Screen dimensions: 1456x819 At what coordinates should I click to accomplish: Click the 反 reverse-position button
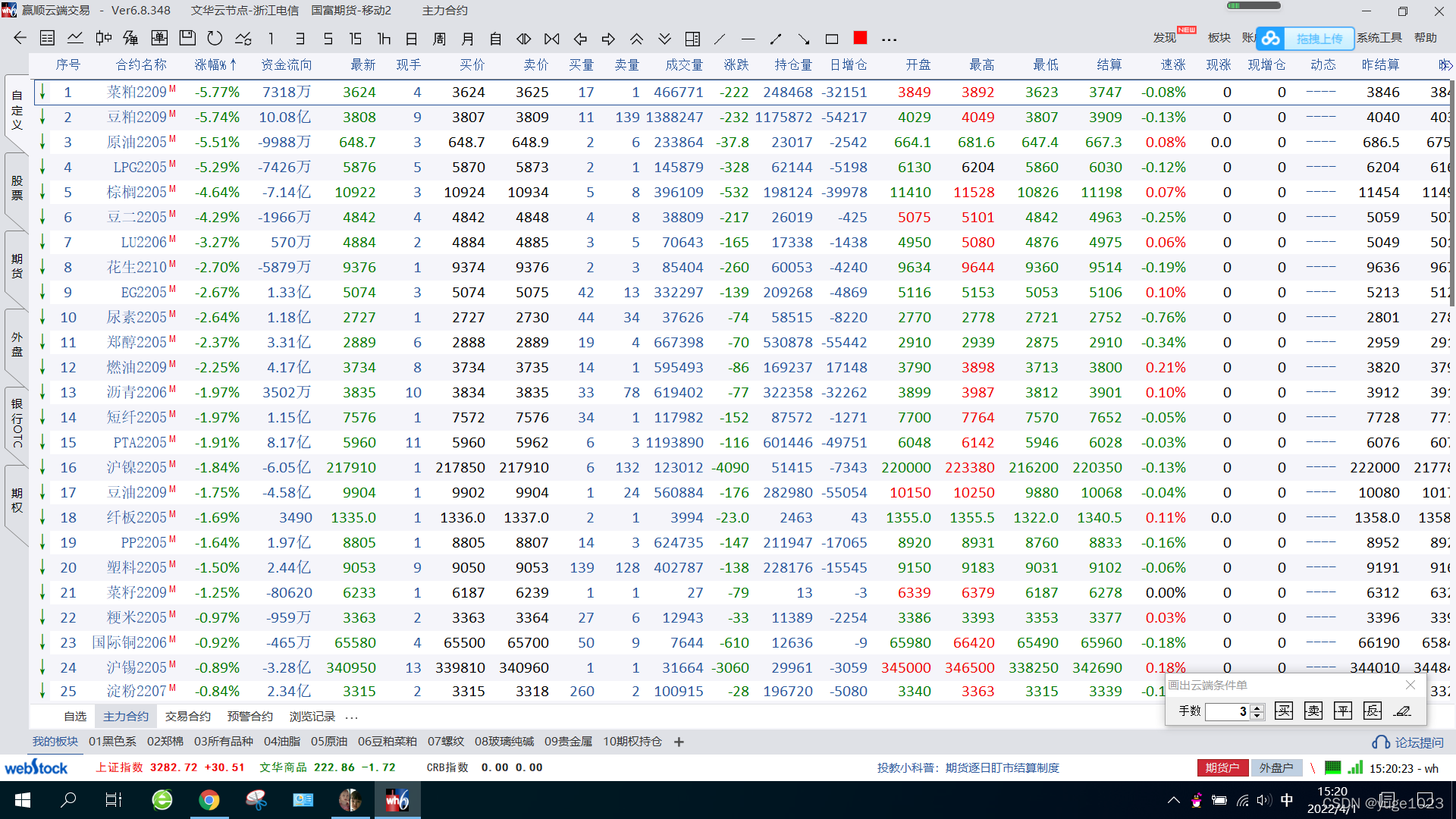pos(1373,711)
